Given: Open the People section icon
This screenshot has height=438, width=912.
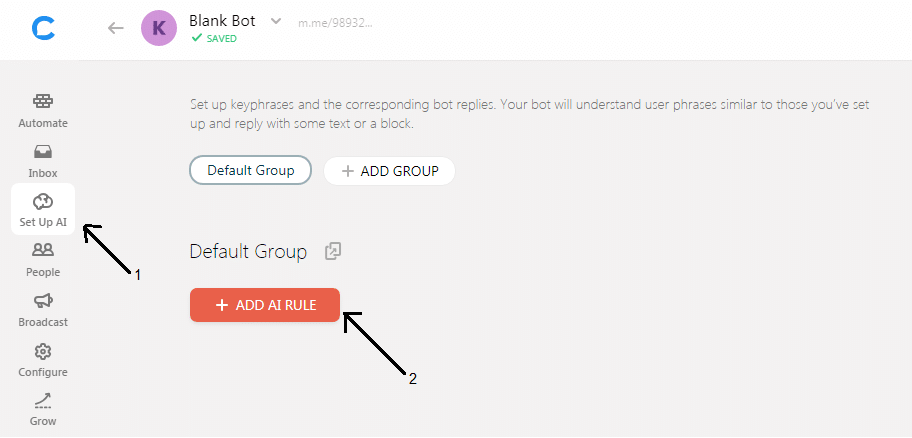Looking at the screenshot, I should coord(43,251).
